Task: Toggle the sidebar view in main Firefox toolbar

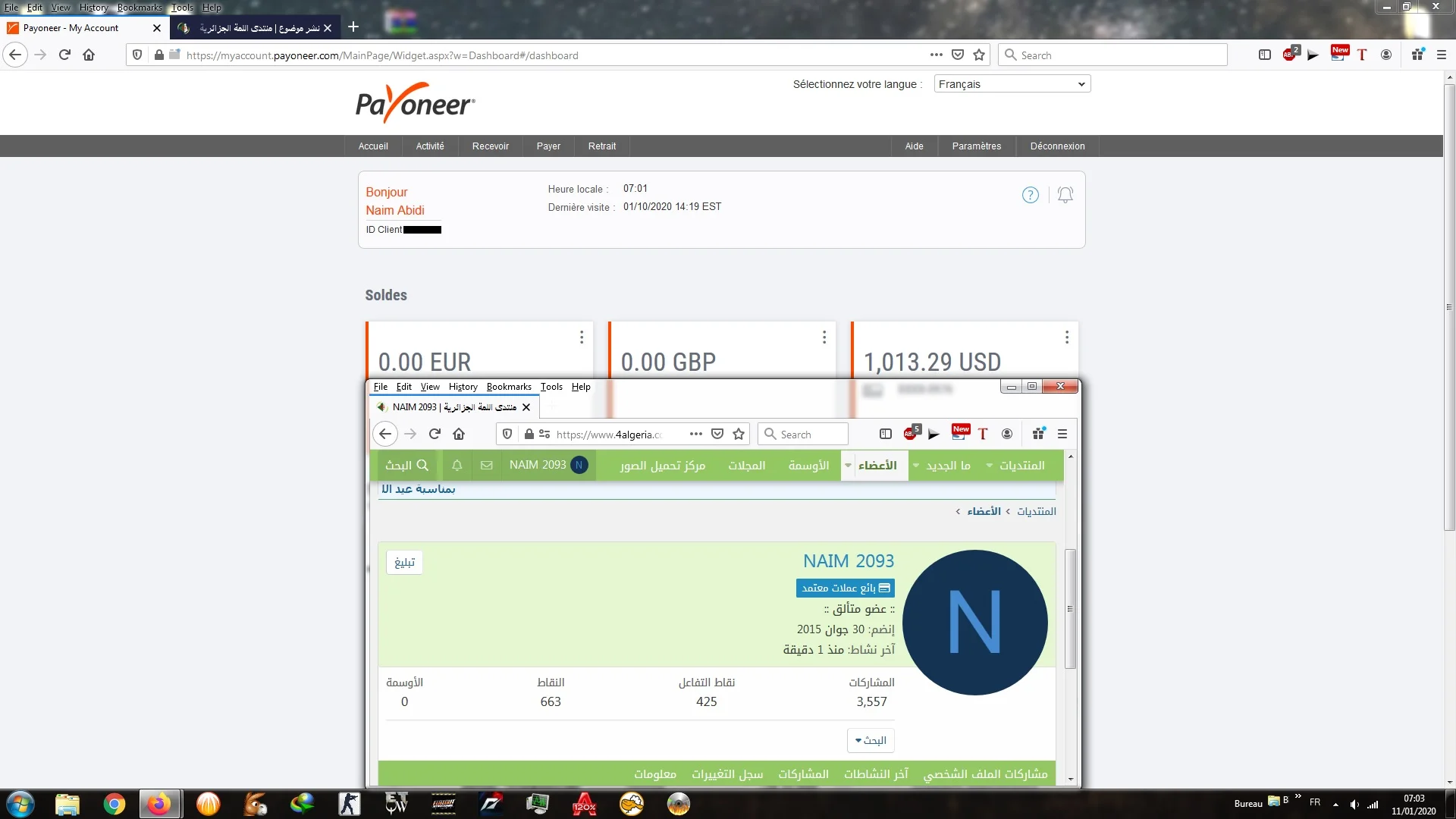Action: coord(1264,55)
